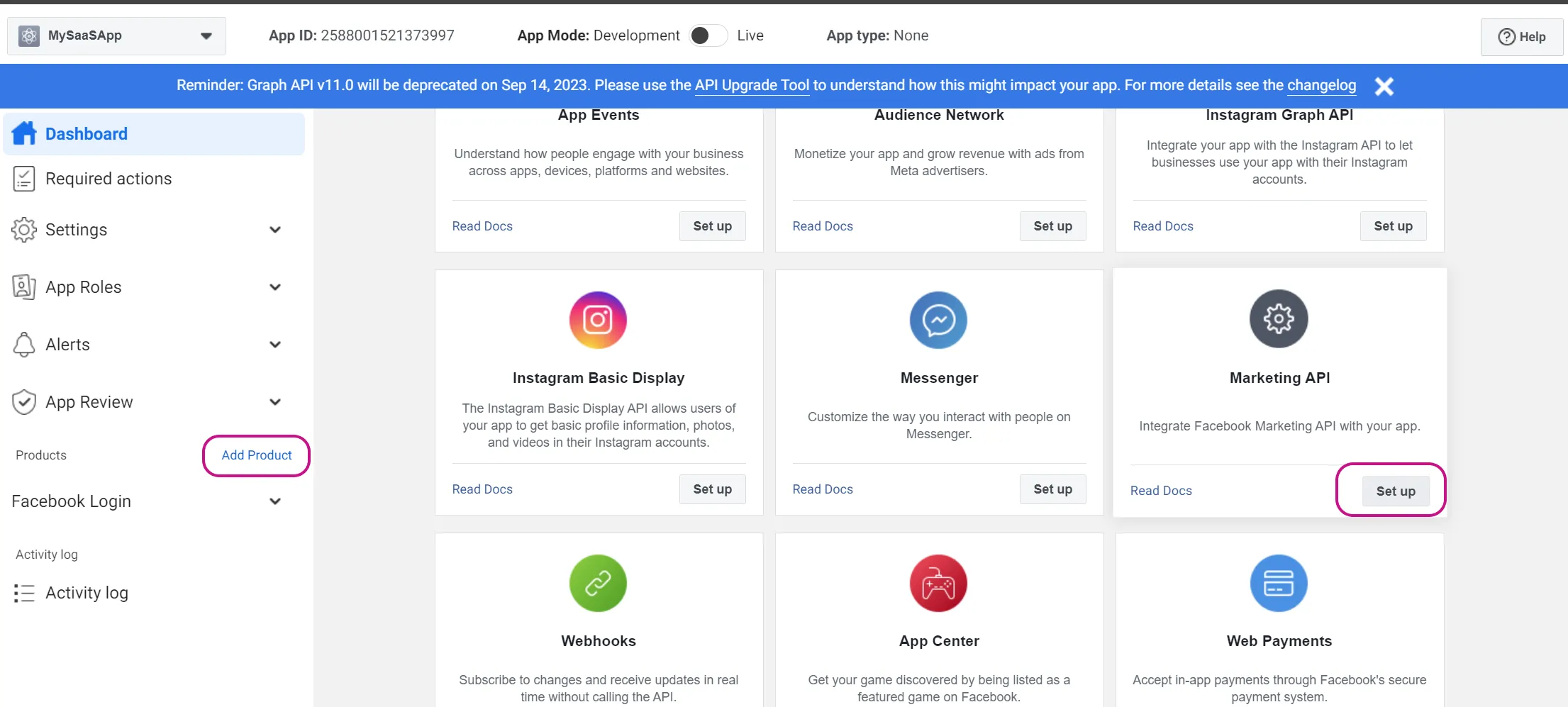Open Read Docs for Instagram Basic Display

tap(482, 489)
